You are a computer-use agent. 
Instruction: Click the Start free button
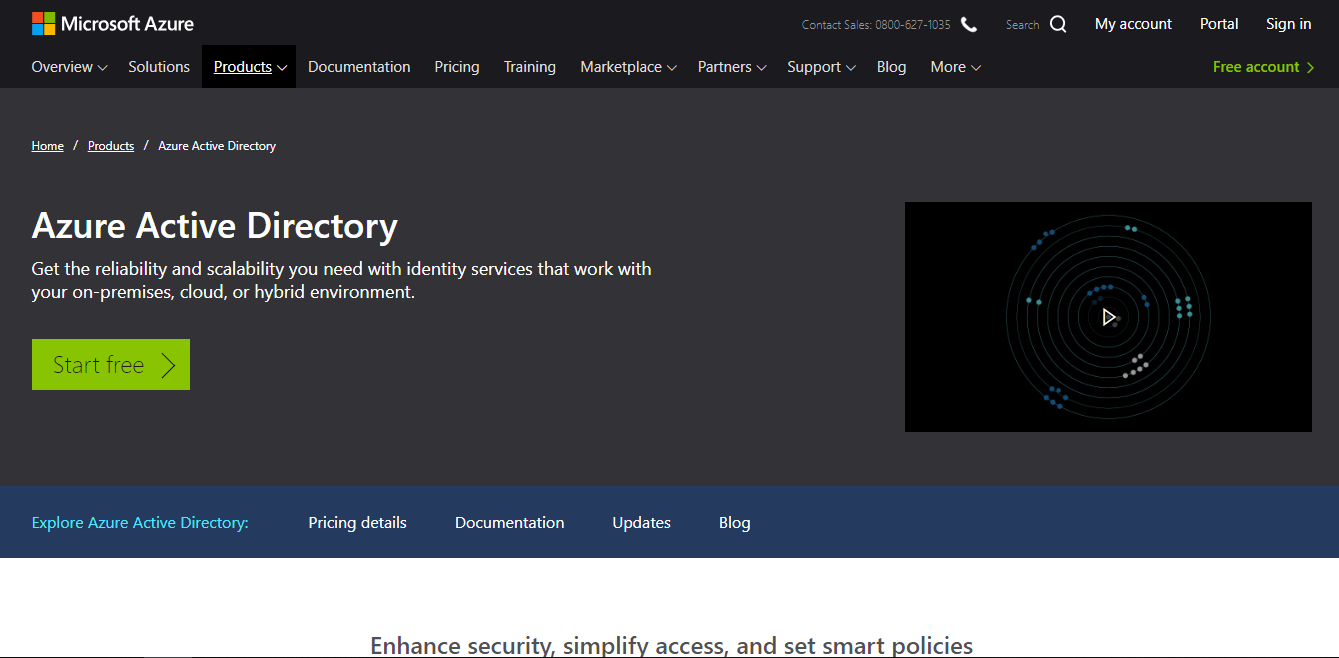(111, 365)
